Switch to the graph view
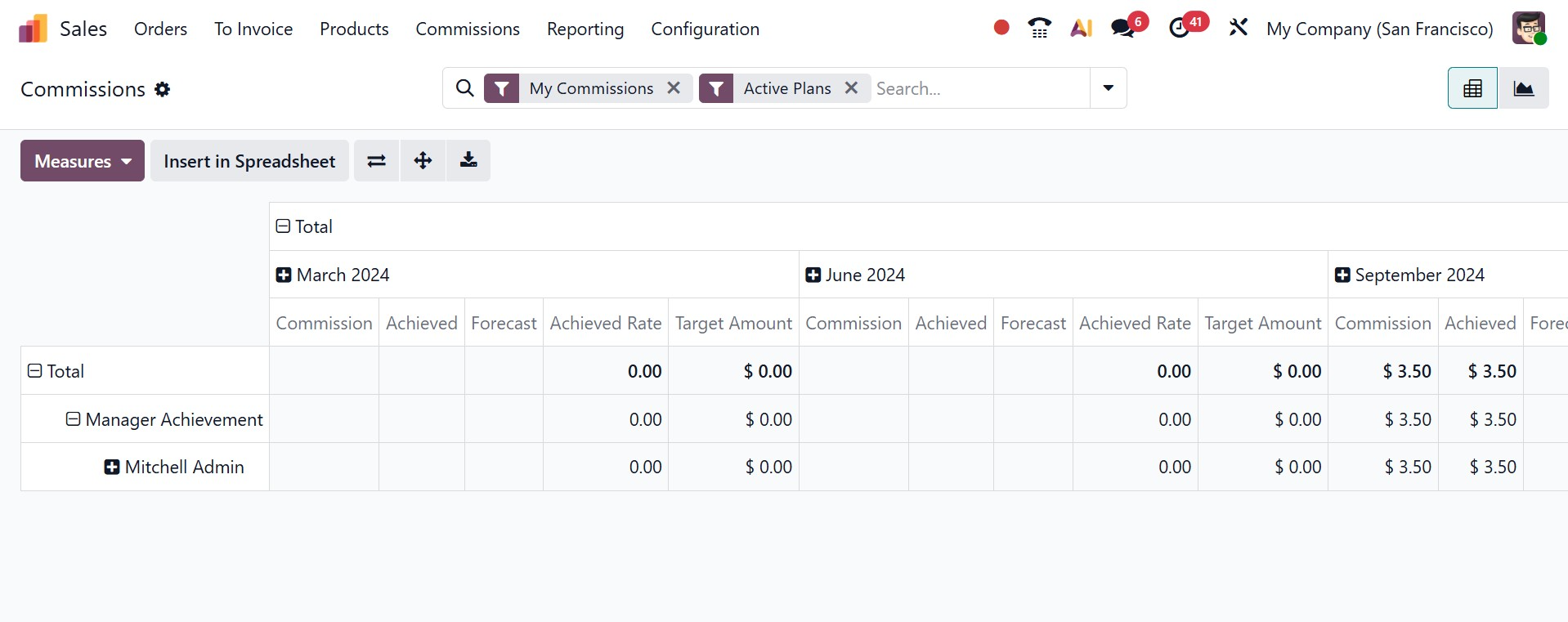1568x622 pixels. click(x=1523, y=88)
